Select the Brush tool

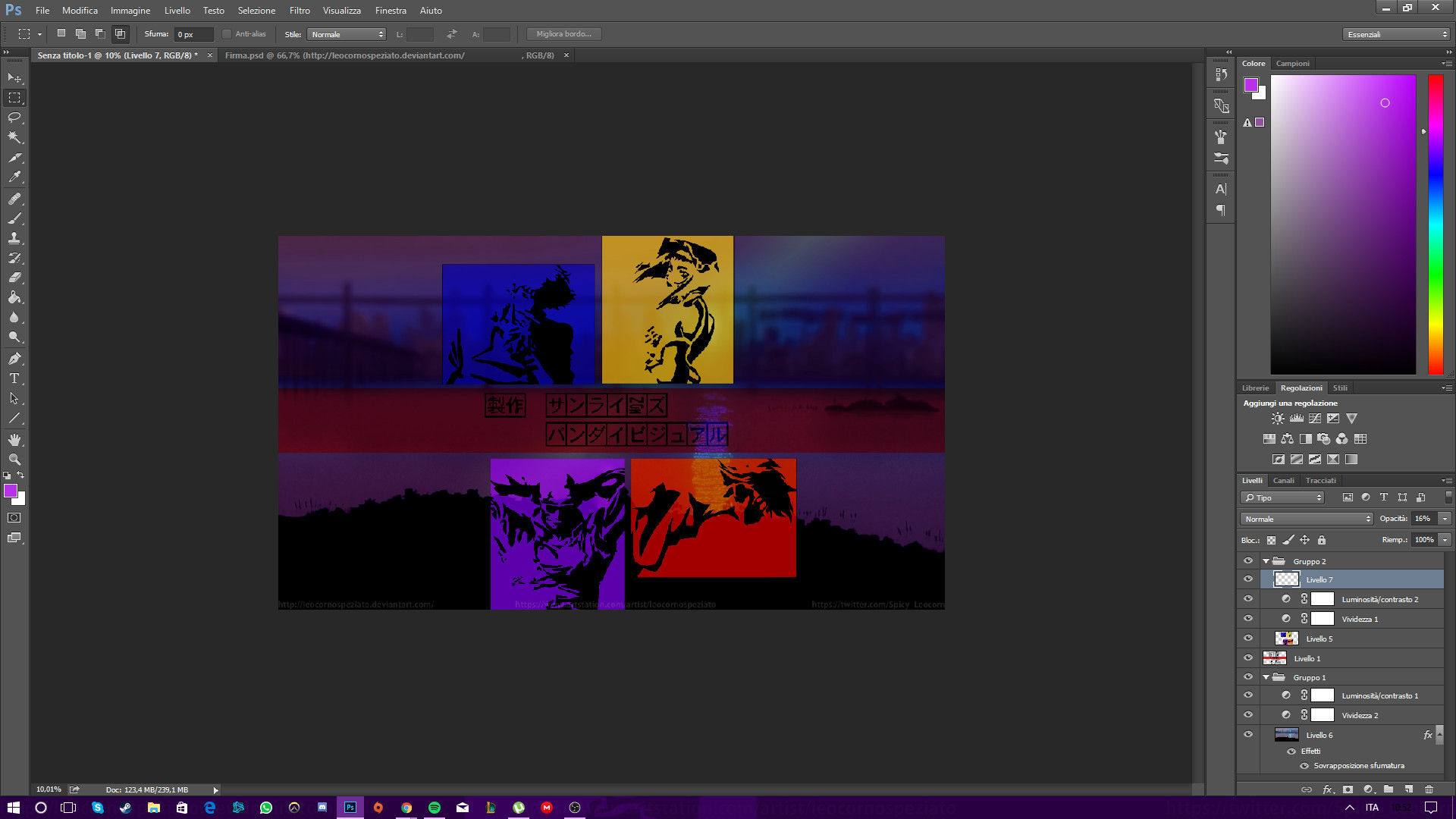14,218
